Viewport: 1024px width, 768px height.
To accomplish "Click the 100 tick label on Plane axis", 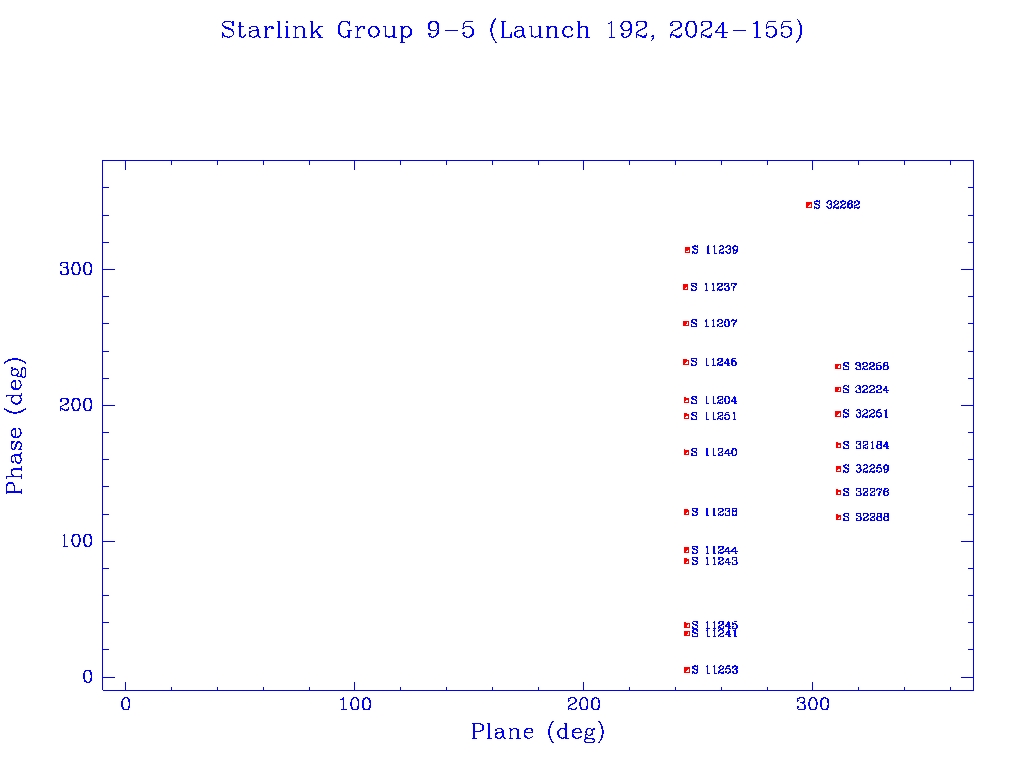I will [x=355, y=705].
